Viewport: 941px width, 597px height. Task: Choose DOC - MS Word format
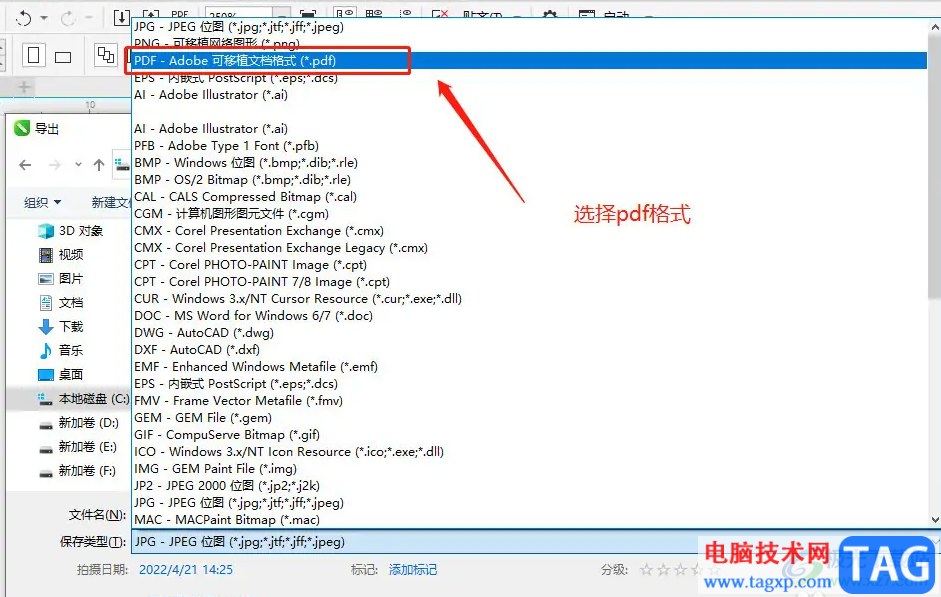530,316
